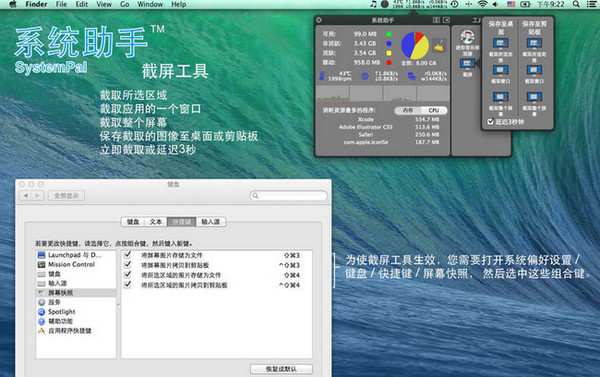The image size is (600, 377).
Task: Open Spotlight search magnifier in menu bar
Action: click(x=576, y=4)
